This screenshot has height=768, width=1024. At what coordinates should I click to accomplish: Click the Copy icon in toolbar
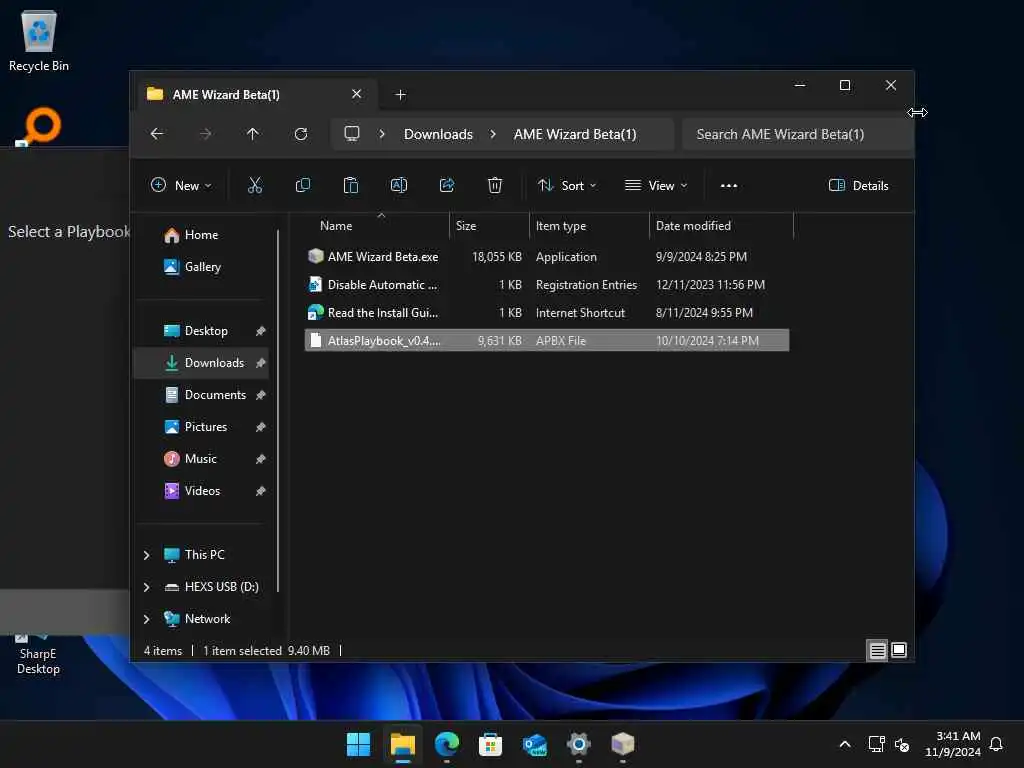point(302,185)
